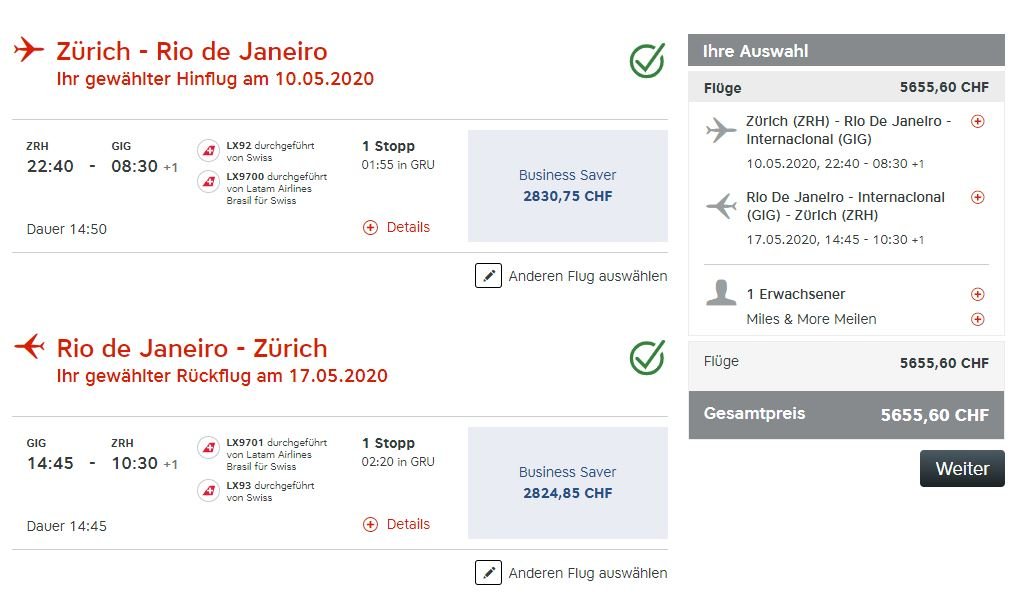Screen dimensions: 1017x600
Task: Click the pencil edit icon for the Rio–Zürich flight
Action: (488, 573)
